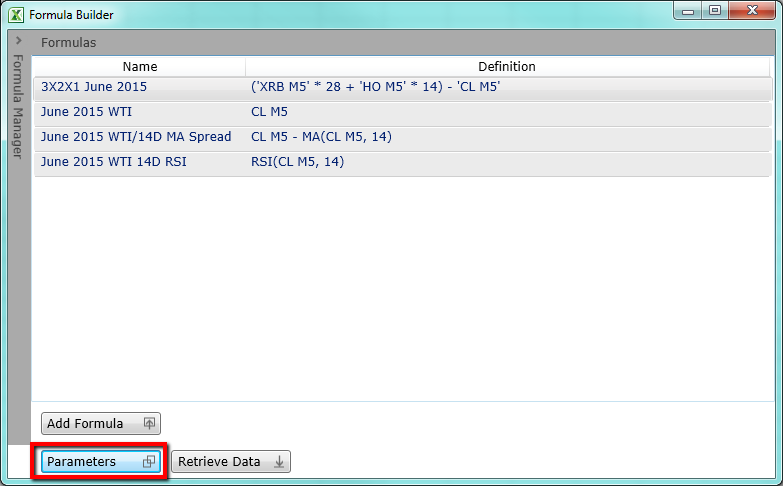Click the 3X2X1 crack spread definition cell
This screenshot has width=783, height=486.
[375, 87]
